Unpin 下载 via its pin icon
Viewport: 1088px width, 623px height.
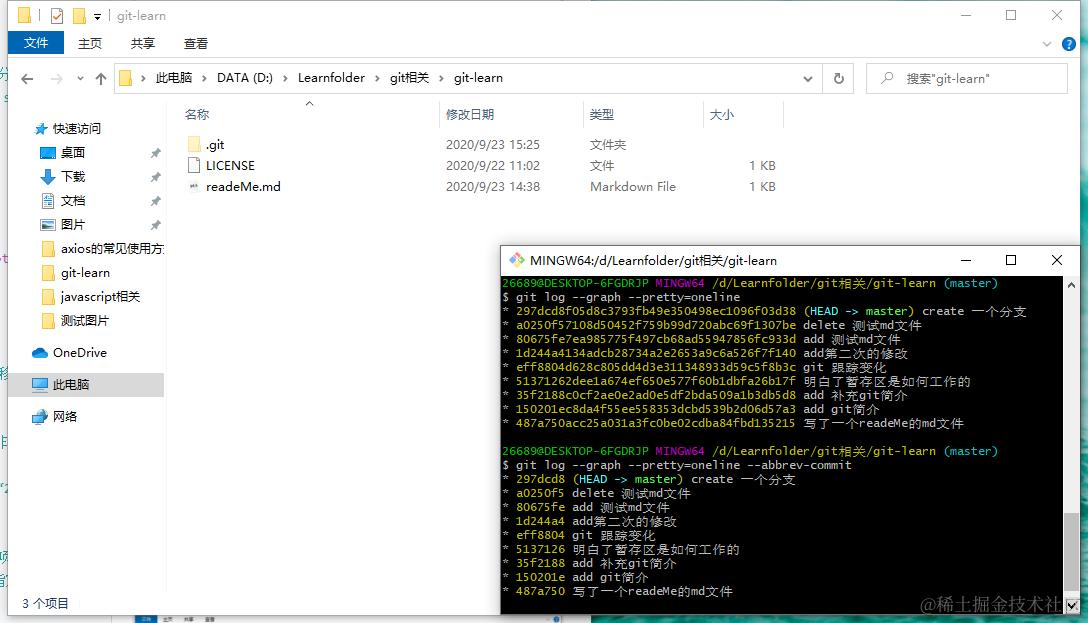[155, 177]
